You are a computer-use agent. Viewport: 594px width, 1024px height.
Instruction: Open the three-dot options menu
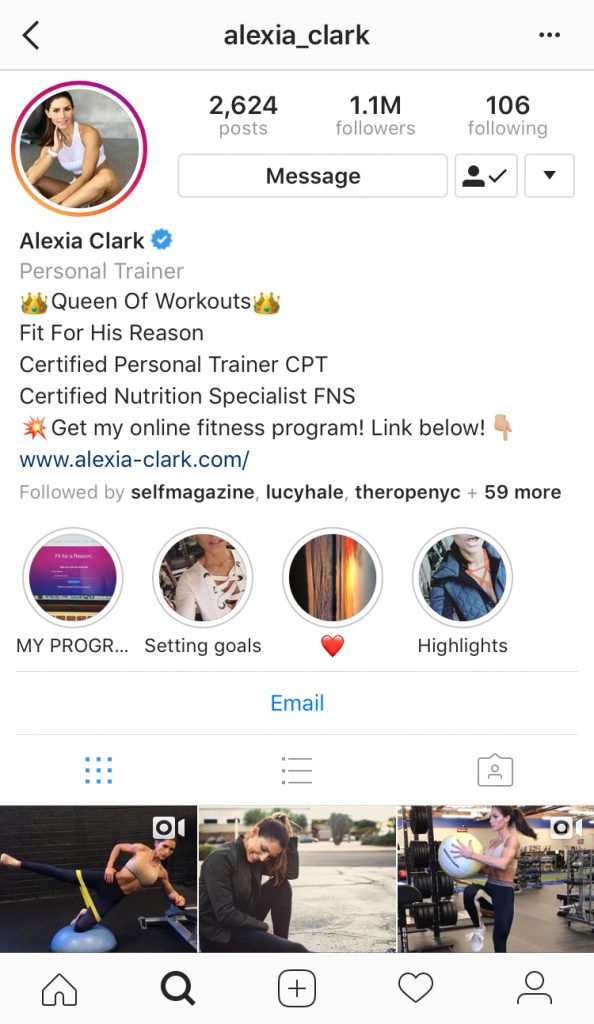click(x=549, y=35)
